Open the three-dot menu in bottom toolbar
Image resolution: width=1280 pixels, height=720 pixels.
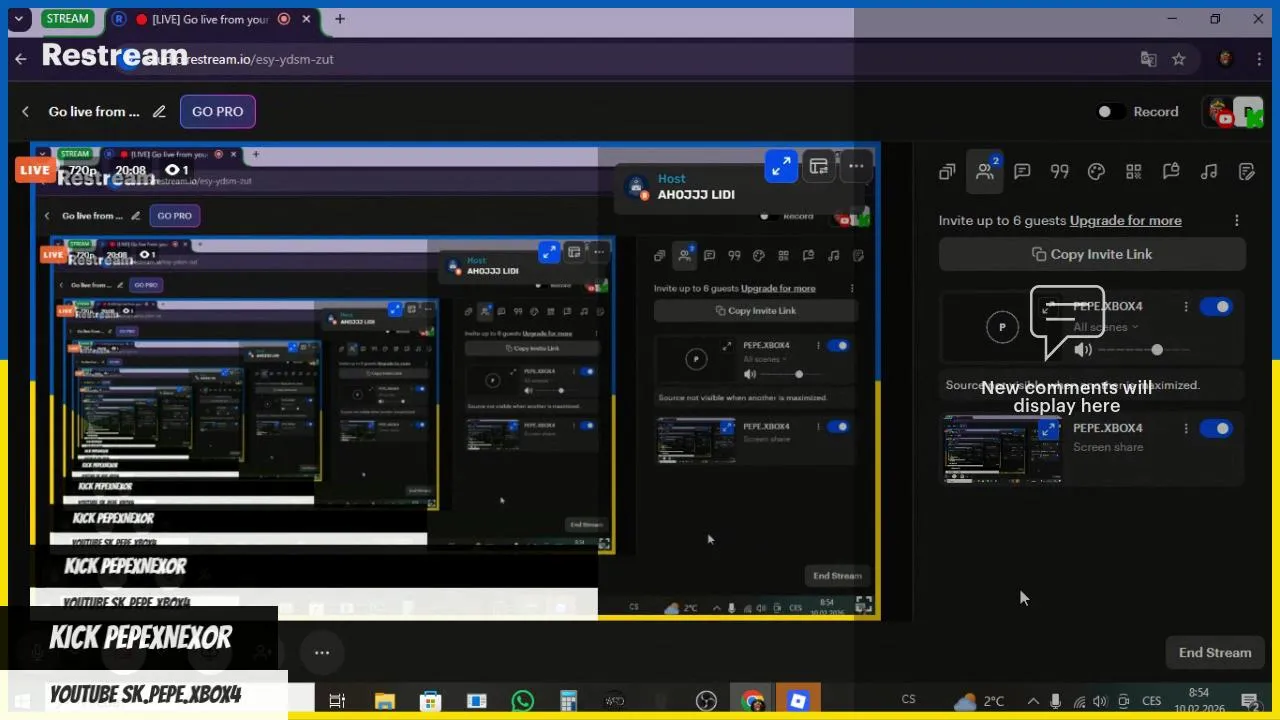322,652
